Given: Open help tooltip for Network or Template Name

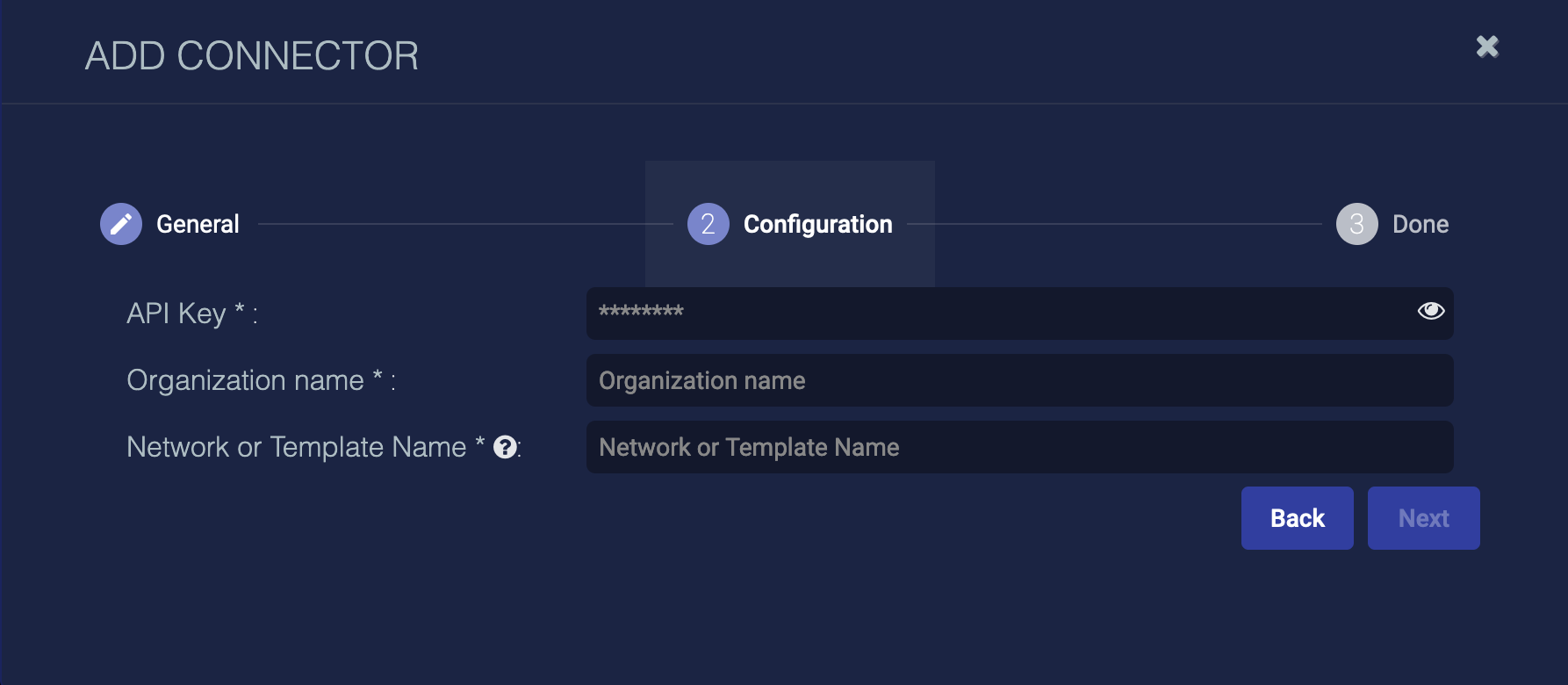Looking at the screenshot, I should point(505,447).
